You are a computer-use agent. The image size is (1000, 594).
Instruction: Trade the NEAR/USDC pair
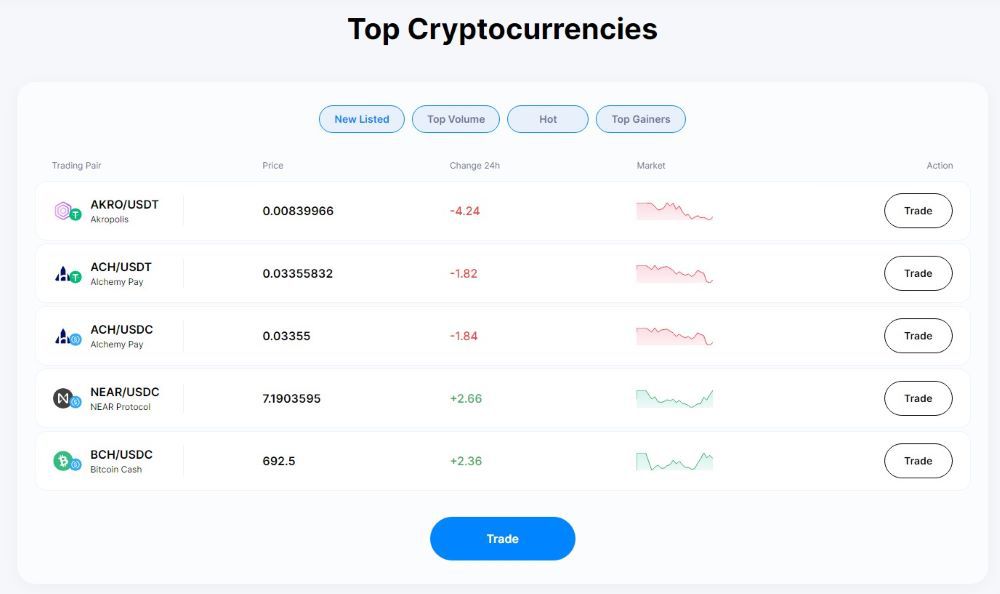[918, 398]
